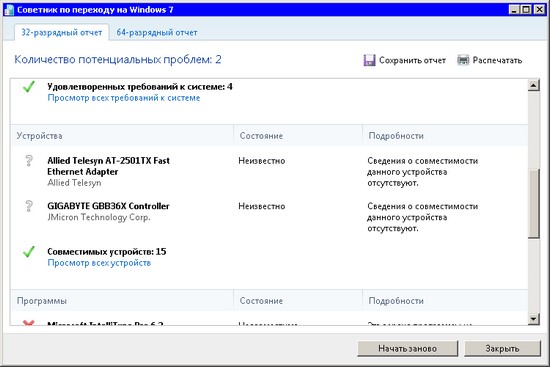This screenshot has height=367, width=550.
Task: Click the vertical scrollbar thumb
Action: tap(534, 204)
